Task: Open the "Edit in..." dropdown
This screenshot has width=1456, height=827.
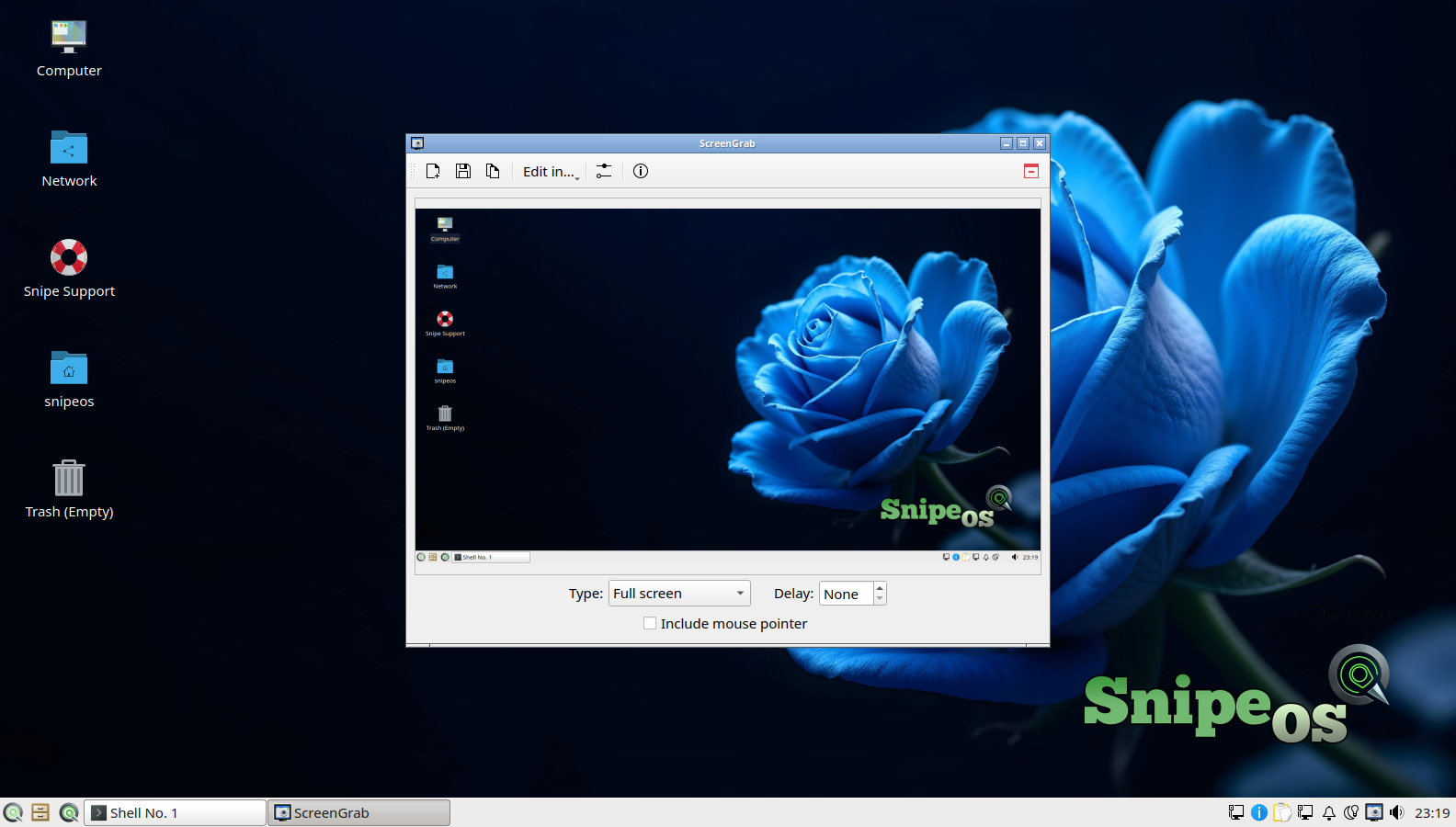Action: pos(551,172)
